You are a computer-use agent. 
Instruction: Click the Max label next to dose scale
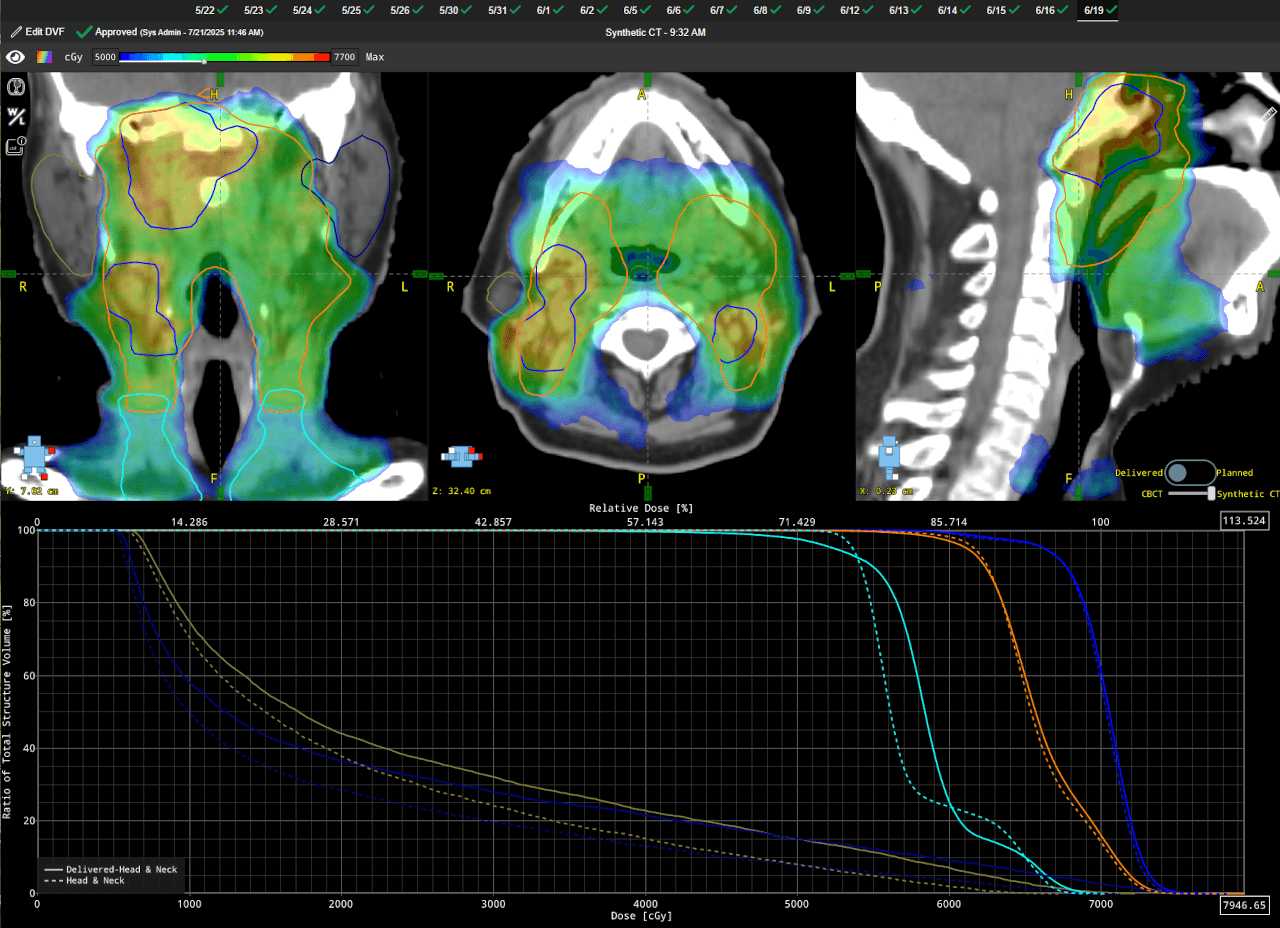click(375, 57)
